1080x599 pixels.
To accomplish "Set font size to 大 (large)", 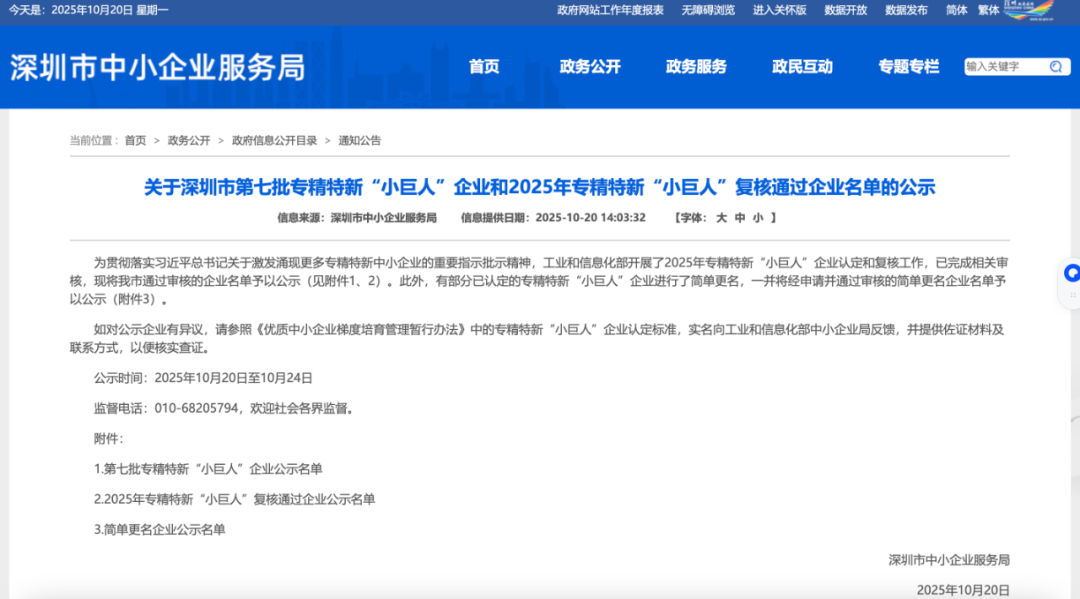I will (x=721, y=217).
